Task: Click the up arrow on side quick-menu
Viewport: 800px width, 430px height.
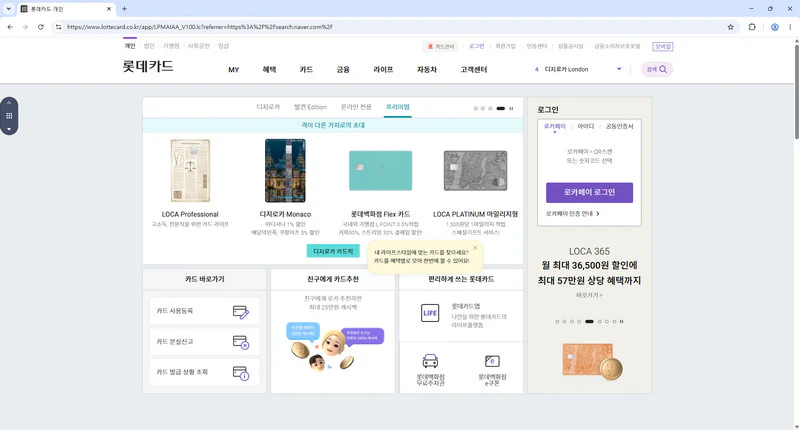Action: 9,103
